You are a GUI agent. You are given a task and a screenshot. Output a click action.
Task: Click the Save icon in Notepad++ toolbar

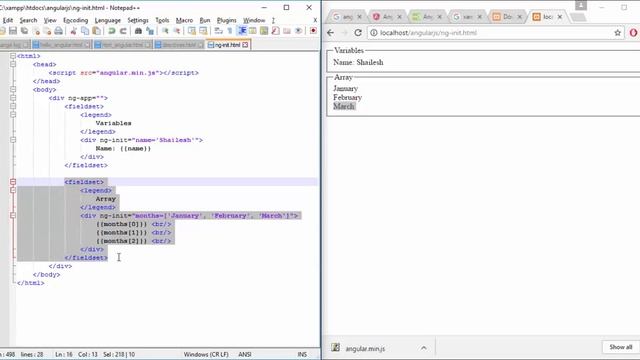[x=13, y=31]
